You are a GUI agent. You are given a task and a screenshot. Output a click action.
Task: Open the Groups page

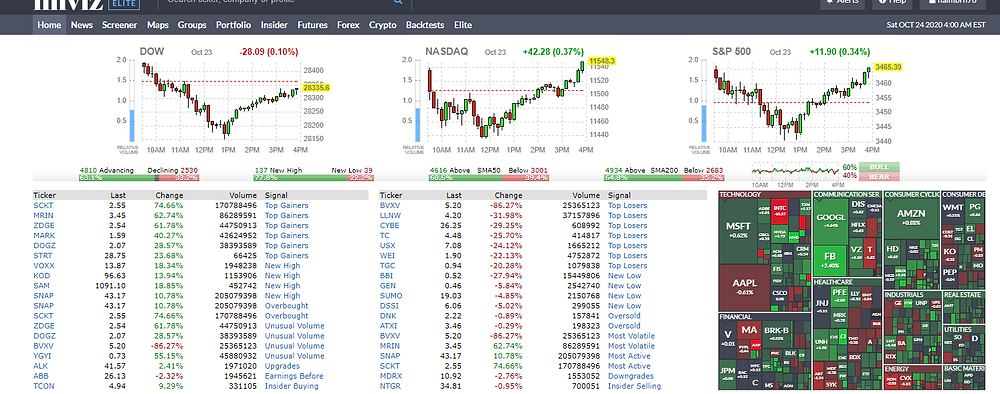click(192, 25)
